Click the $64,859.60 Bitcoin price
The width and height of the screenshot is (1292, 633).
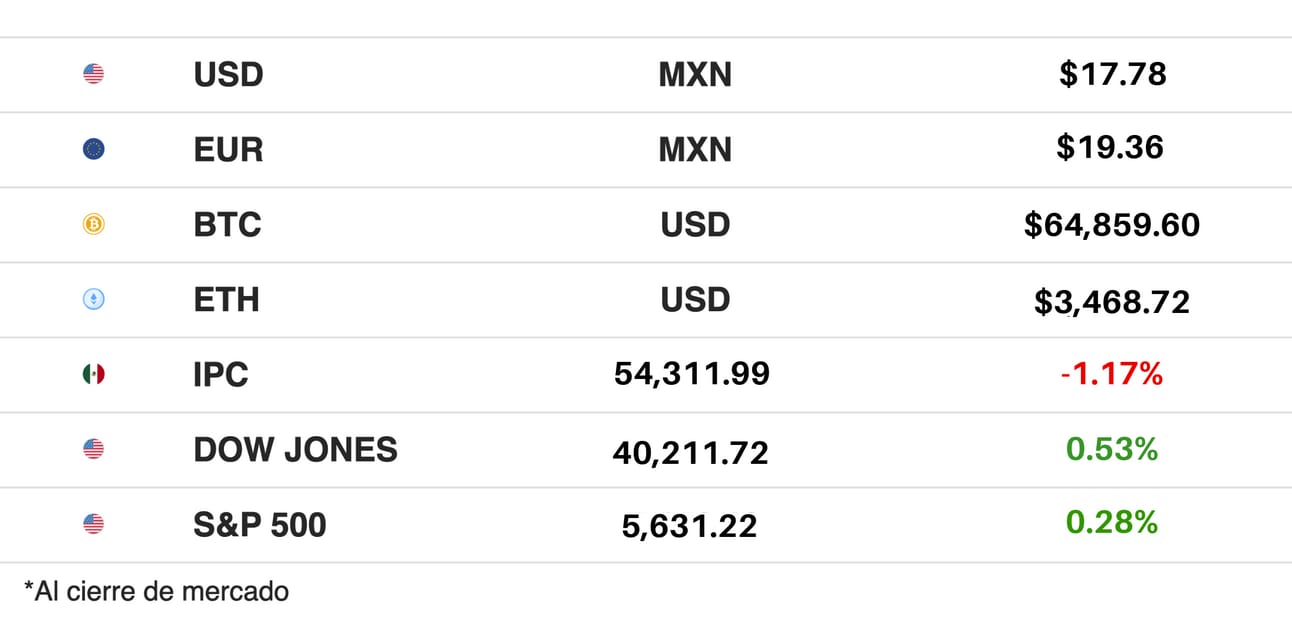click(1112, 225)
